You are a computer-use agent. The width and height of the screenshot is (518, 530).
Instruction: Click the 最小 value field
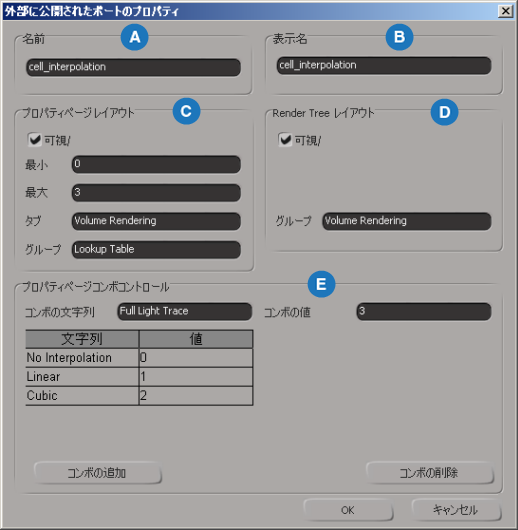(x=156, y=165)
